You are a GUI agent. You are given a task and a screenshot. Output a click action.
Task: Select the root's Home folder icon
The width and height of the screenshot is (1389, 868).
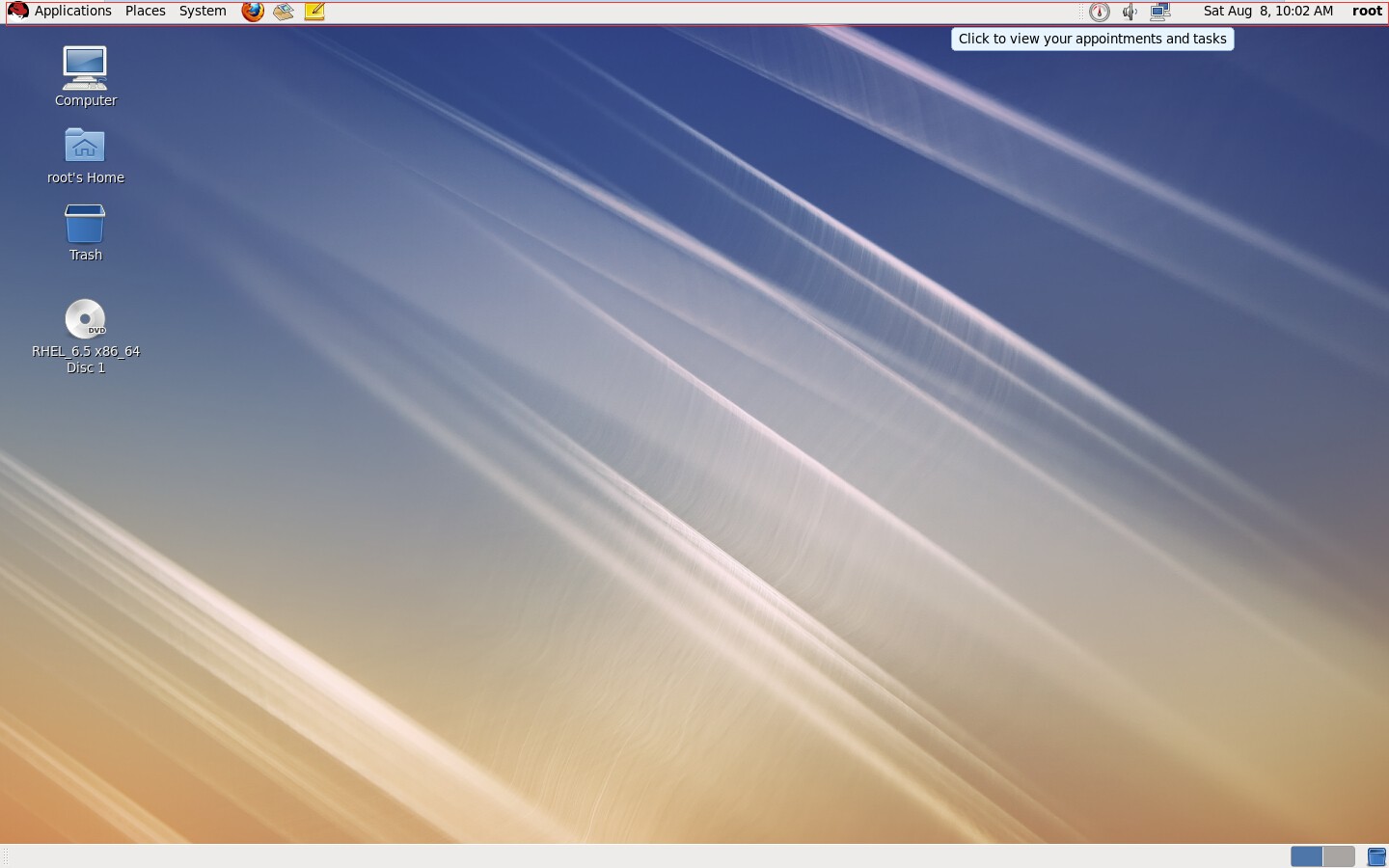click(85, 154)
